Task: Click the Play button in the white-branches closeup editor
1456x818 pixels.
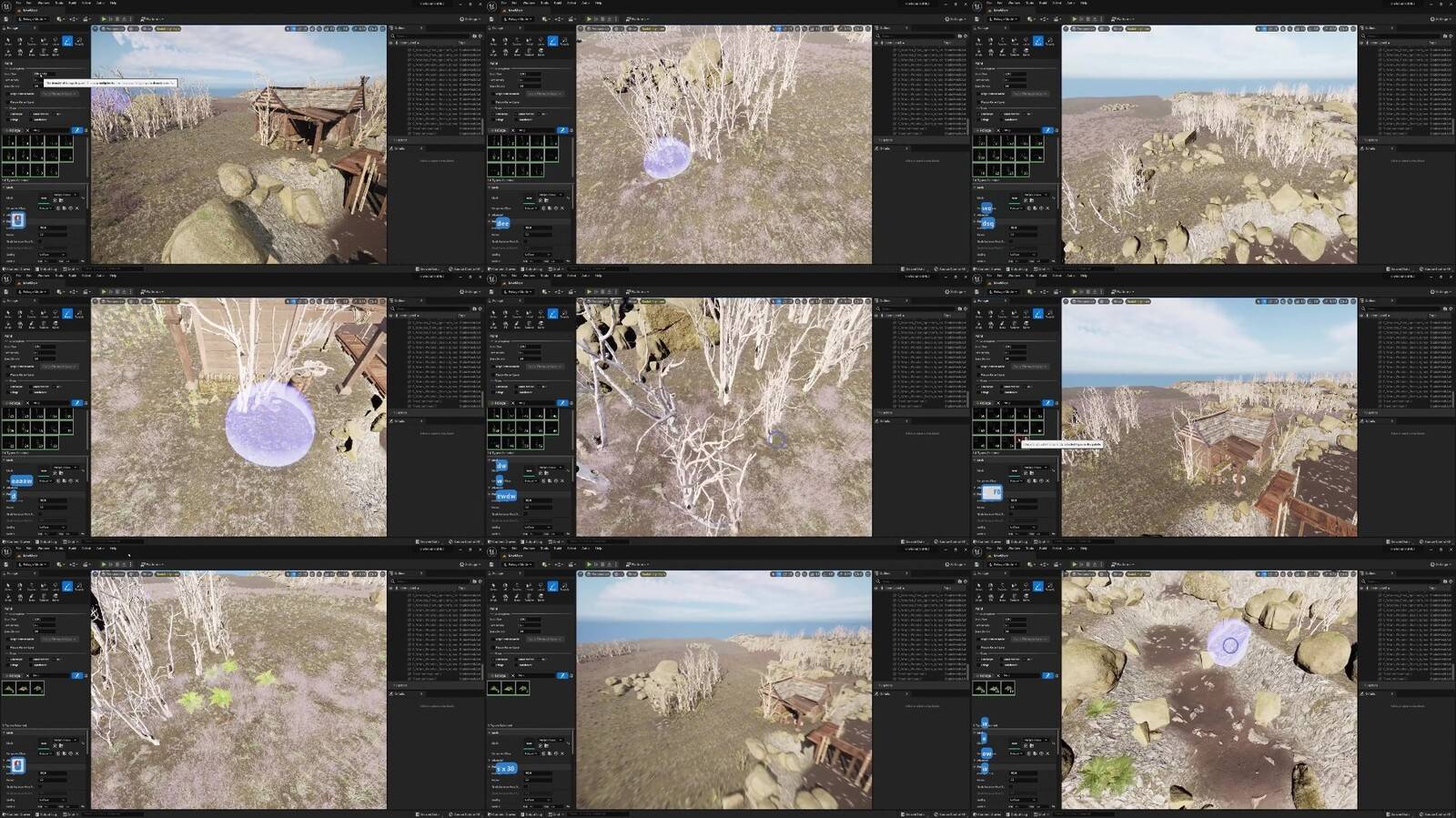Action: 589,292
